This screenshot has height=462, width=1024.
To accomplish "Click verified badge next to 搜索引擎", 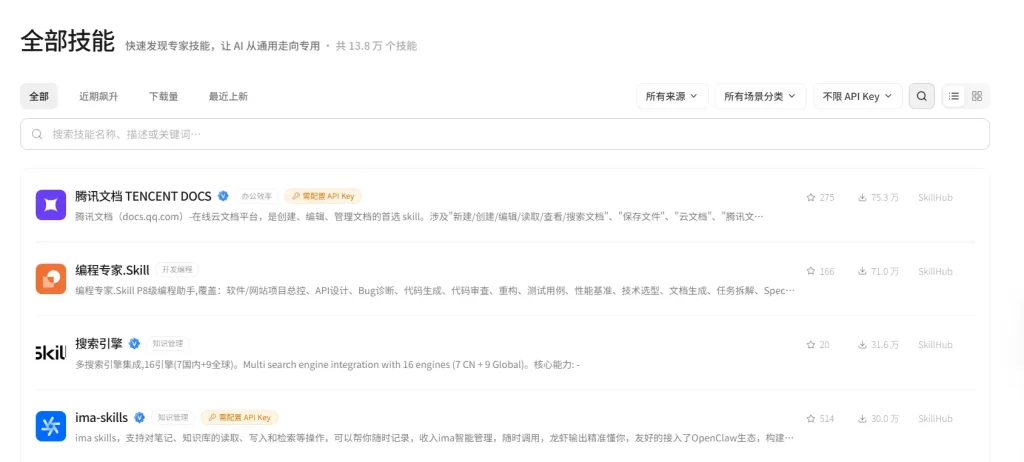I will 135,344.
